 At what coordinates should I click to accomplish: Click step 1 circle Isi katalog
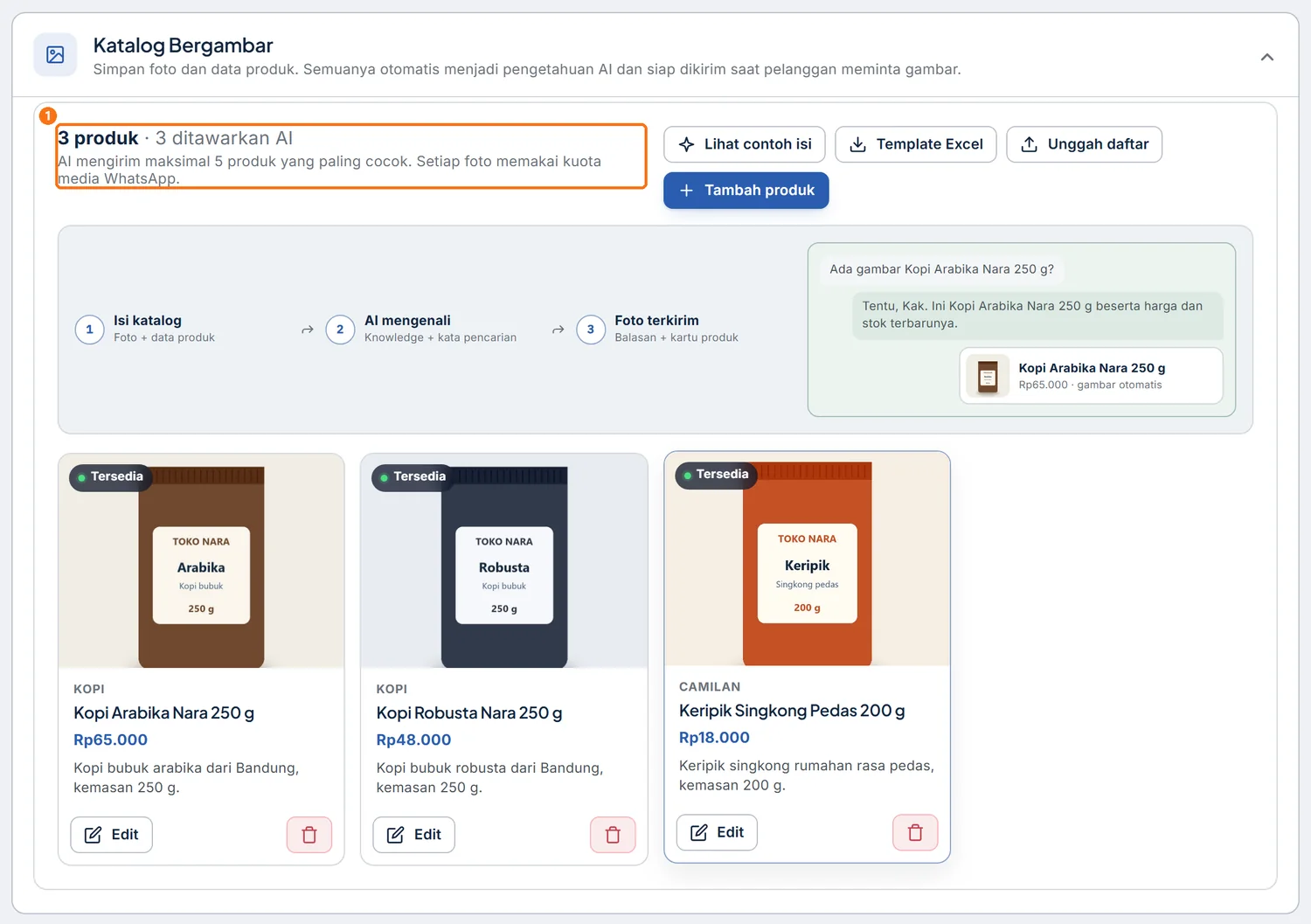89,330
